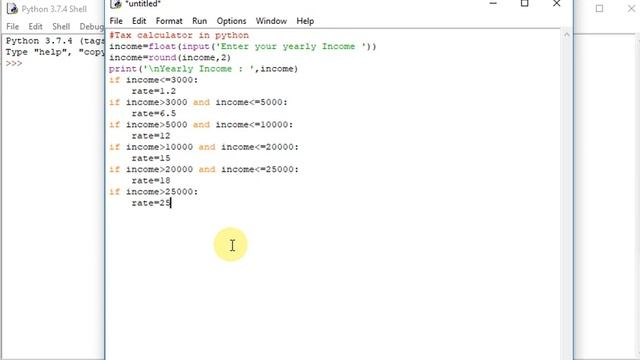Click the '#Tax calculator in python' comment line
The width and height of the screenshot is (640, 360).
pos(179,35)
